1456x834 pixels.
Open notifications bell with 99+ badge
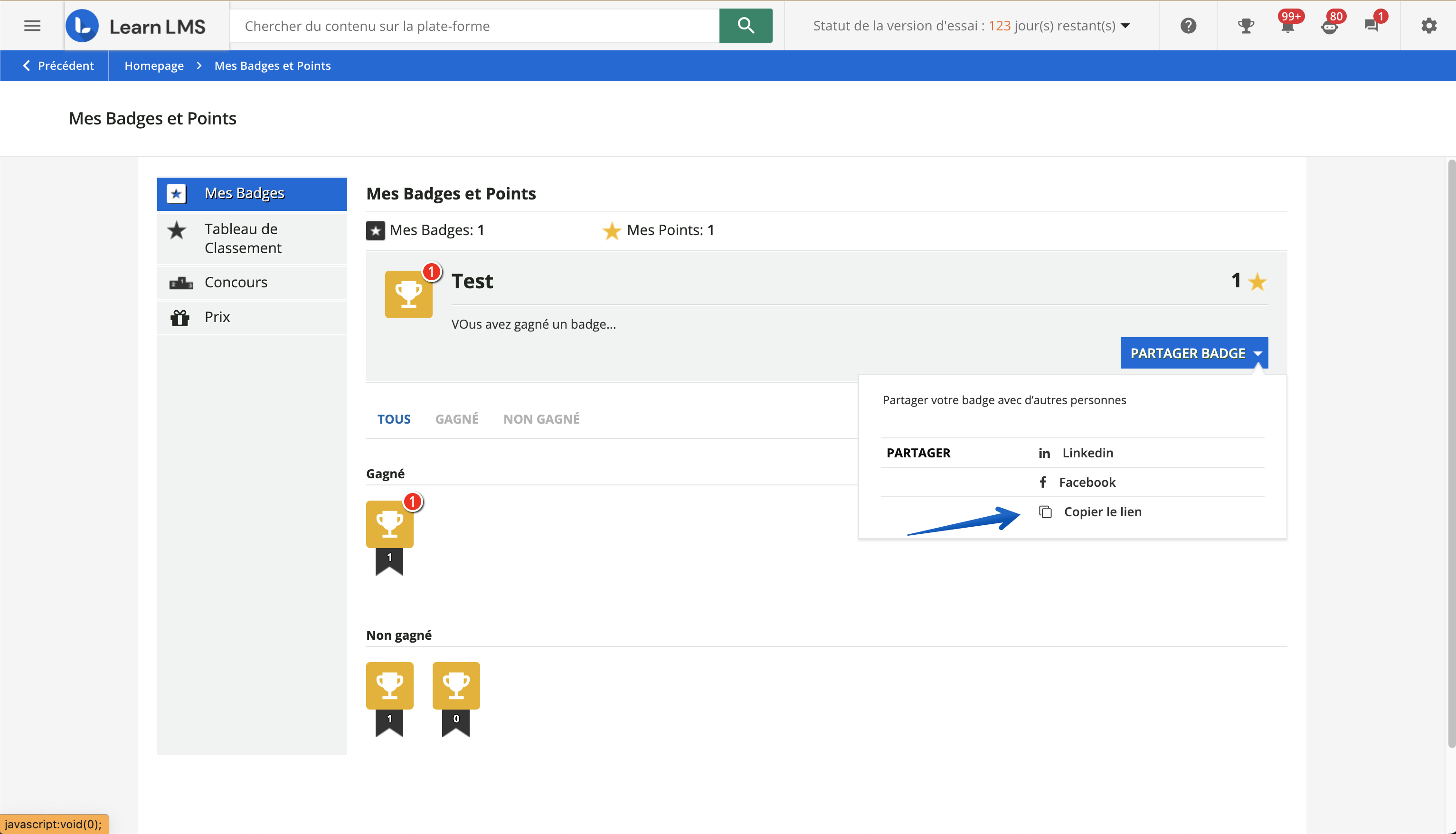pos(1288,26)
